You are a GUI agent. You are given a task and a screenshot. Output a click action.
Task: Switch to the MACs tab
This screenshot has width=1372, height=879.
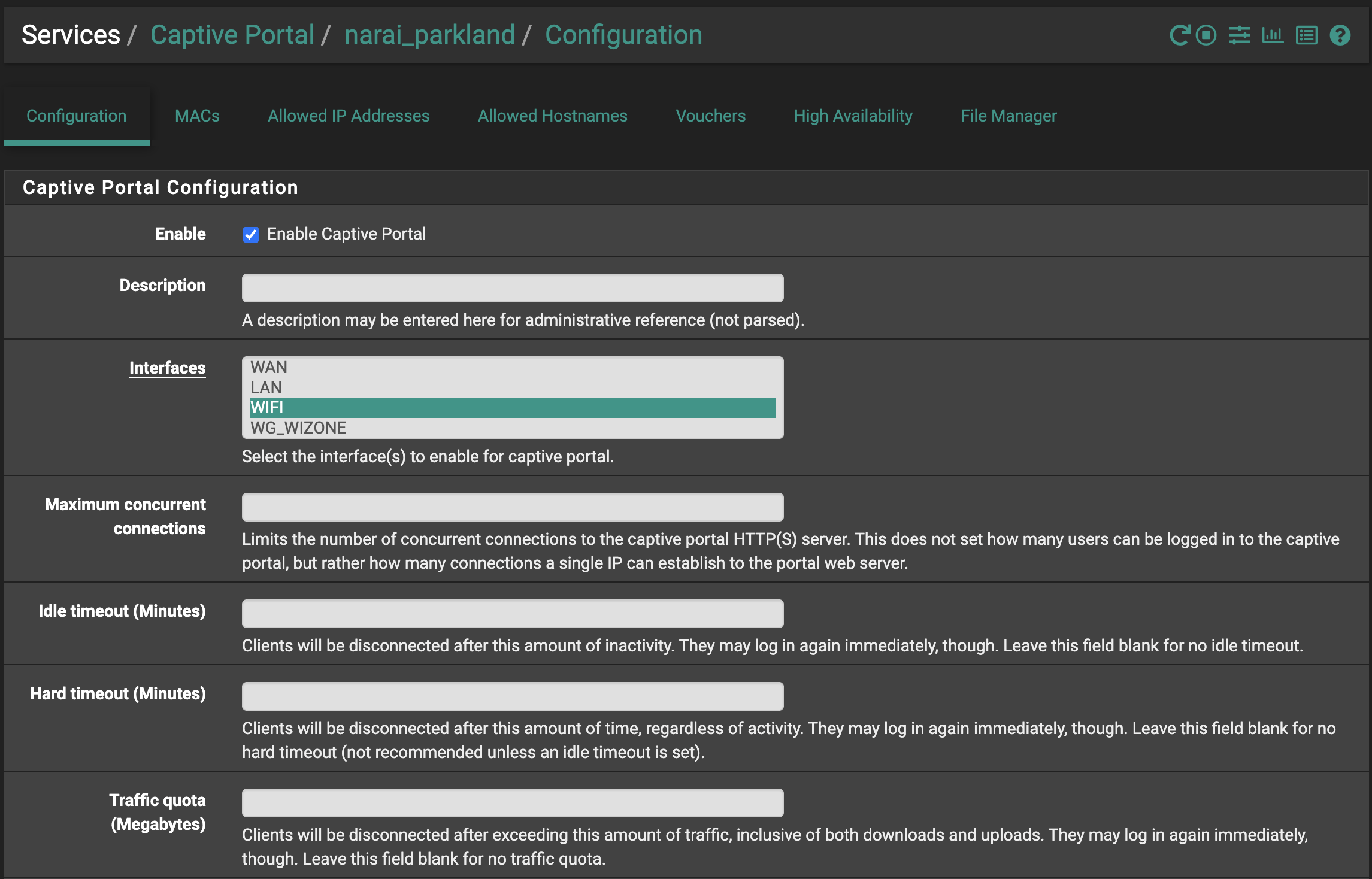(x=197, y=116)
